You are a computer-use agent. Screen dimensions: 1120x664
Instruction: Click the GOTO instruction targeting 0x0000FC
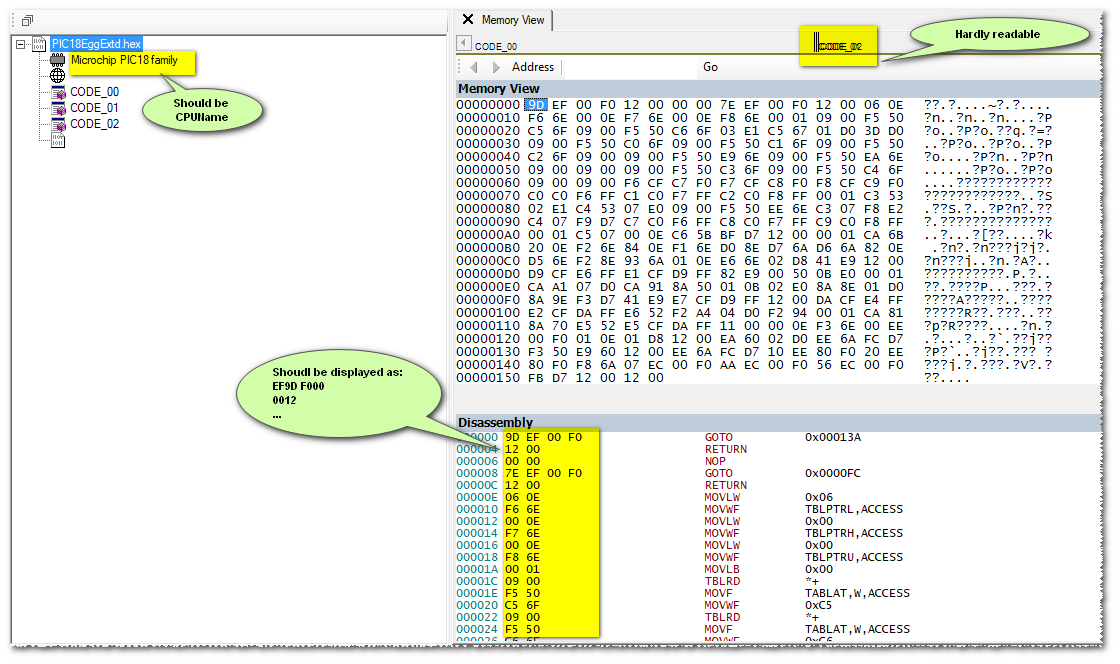click(719, 473)
